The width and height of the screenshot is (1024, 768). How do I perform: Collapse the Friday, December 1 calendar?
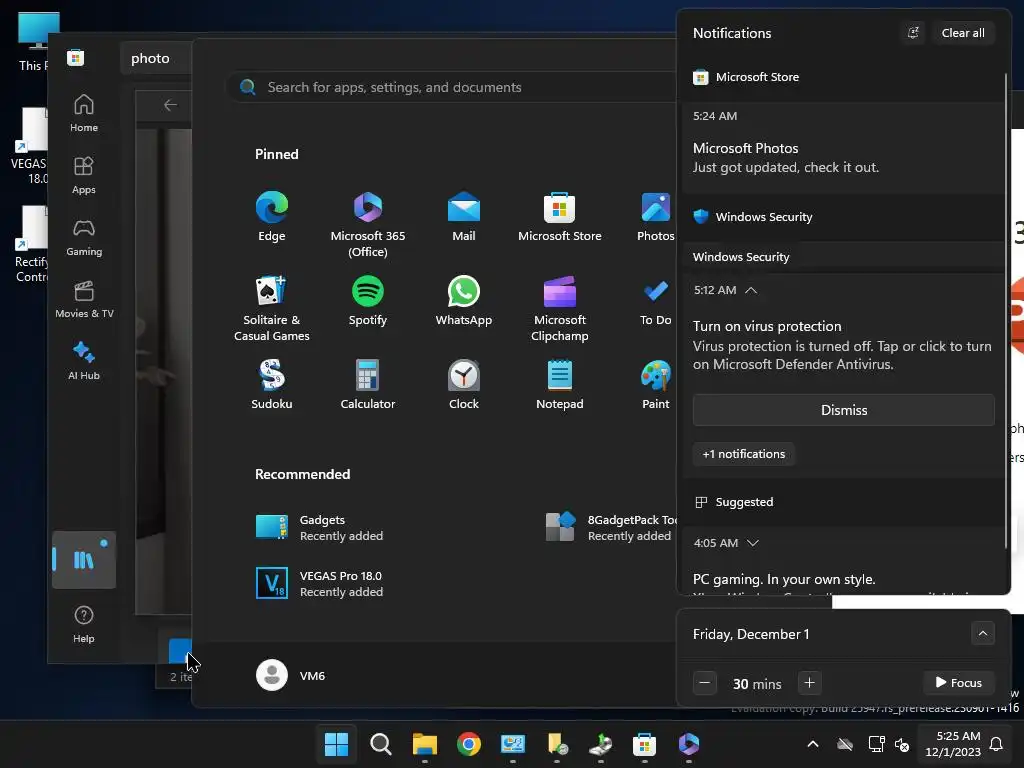(983, 633)
